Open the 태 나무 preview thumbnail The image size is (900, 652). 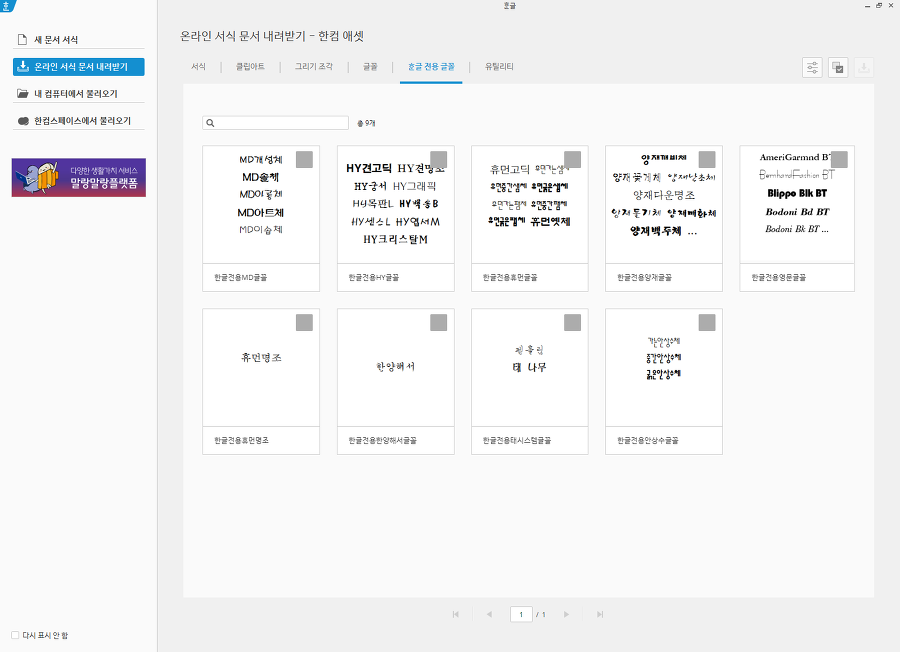tap(530, 368)
